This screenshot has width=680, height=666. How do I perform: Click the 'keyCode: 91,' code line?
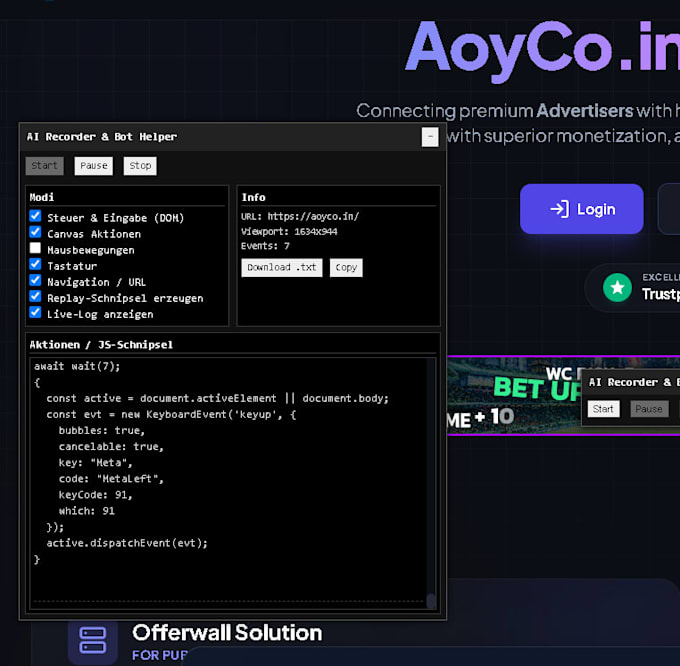point(95,495)
